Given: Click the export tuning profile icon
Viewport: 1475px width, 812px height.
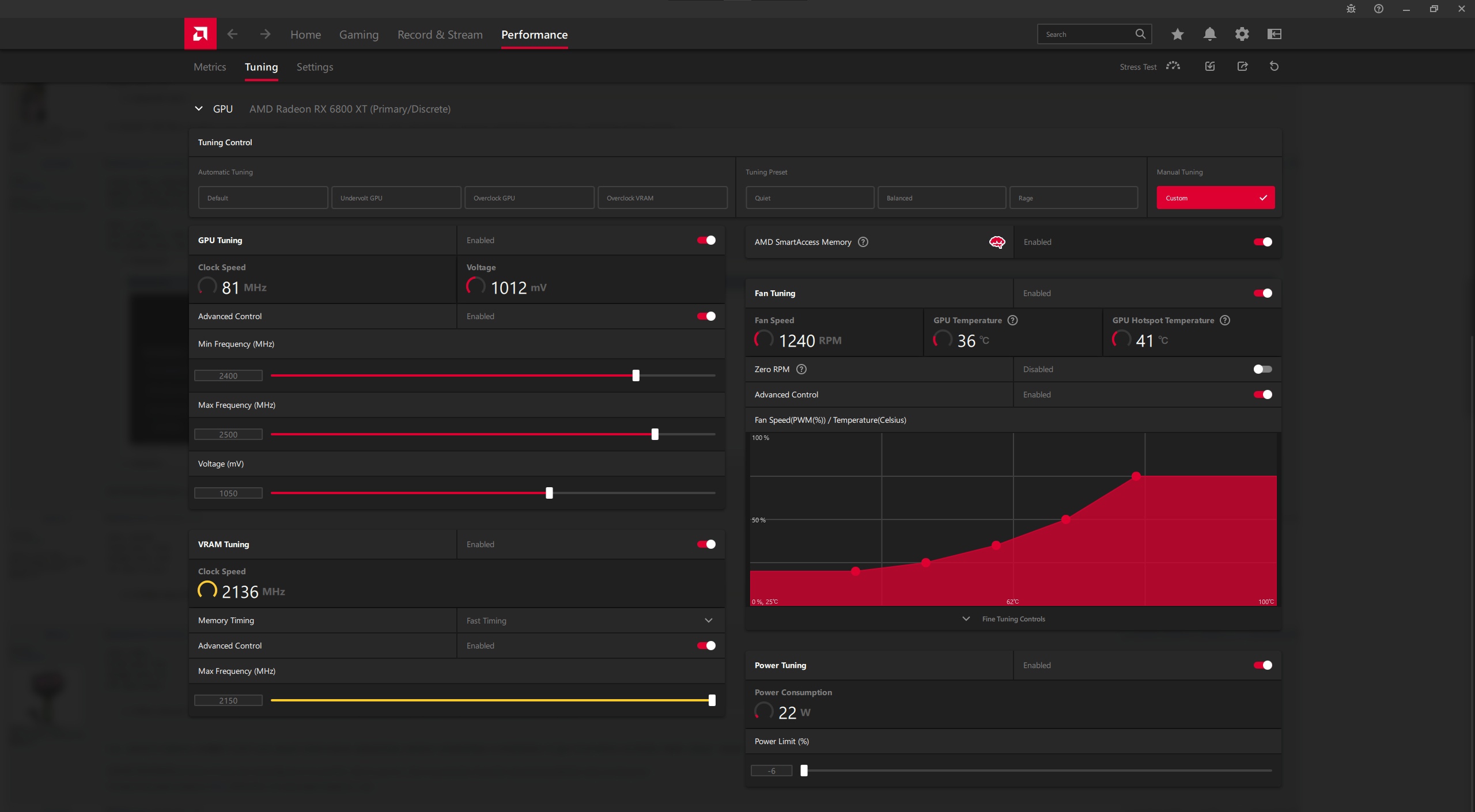Looking at the screenshot, I should pyautogui.click(x=1242, y=66).
